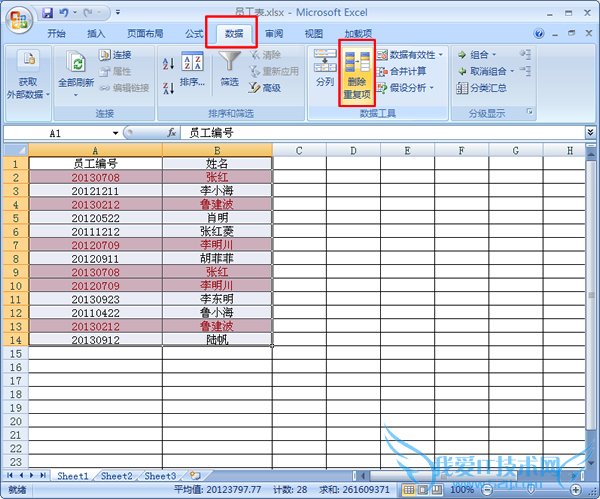
Task: Switch to 加载项 tab
Action: [x=358, y=34]
